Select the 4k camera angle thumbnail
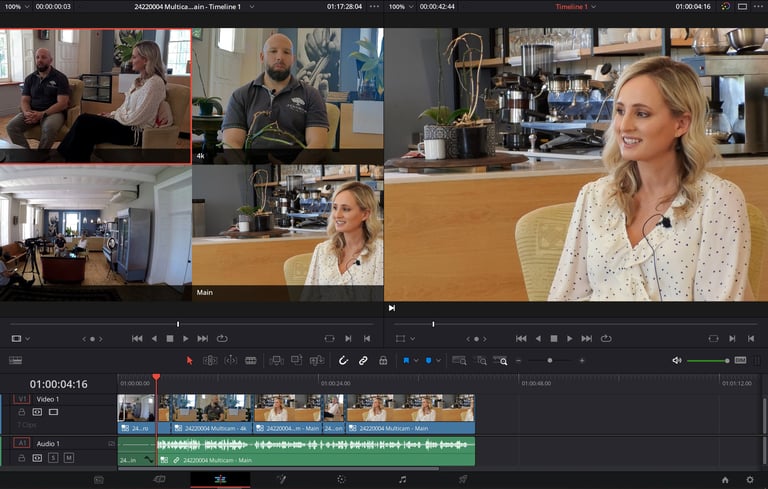Viewport: 768px width, 489px height. (x=288, y=96)
